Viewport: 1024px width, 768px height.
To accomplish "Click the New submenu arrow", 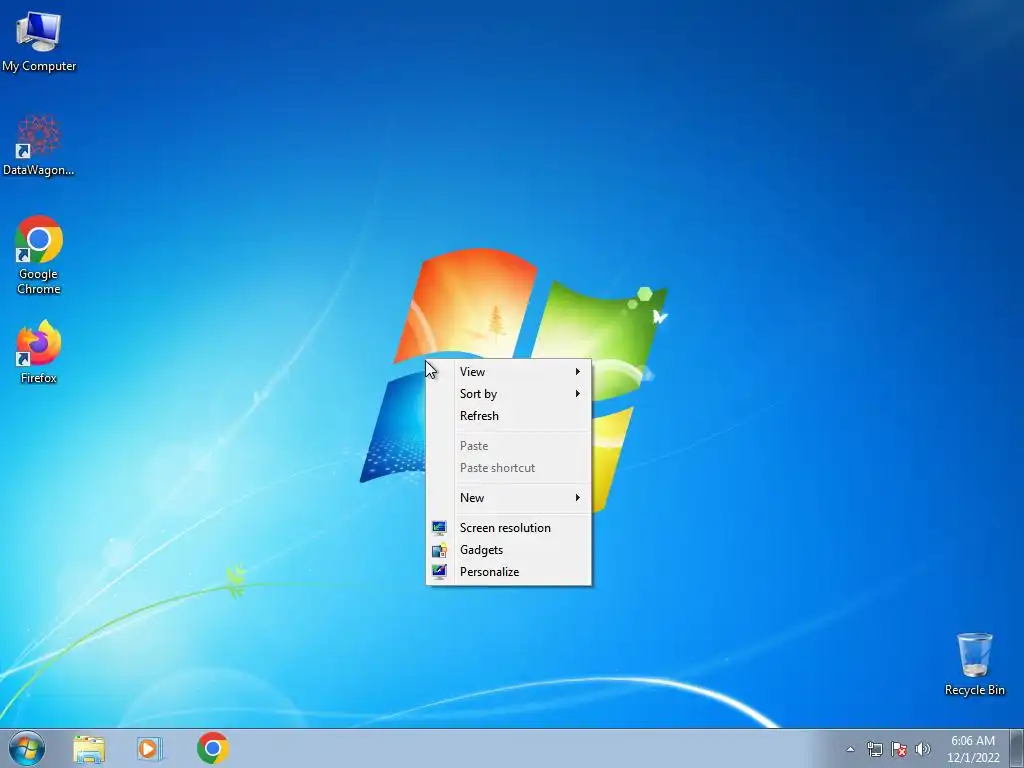I will (x=577, y=498).
